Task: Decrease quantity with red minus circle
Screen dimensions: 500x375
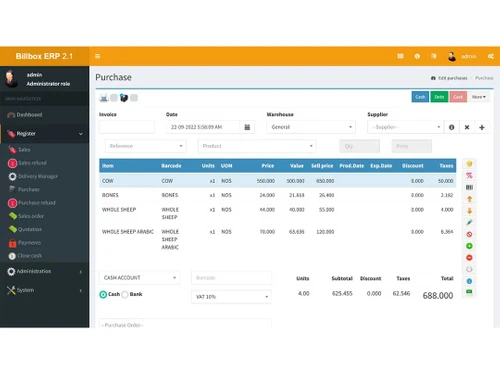Action: pyautogui.click(x=469, y=258)
